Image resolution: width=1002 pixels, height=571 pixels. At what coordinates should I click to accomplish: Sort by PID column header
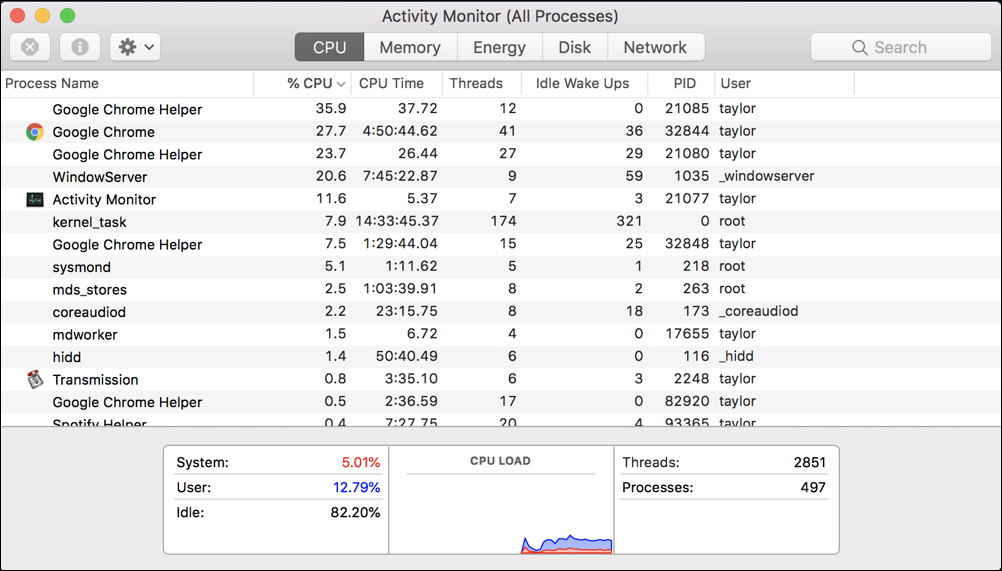[x=681, y=83]
